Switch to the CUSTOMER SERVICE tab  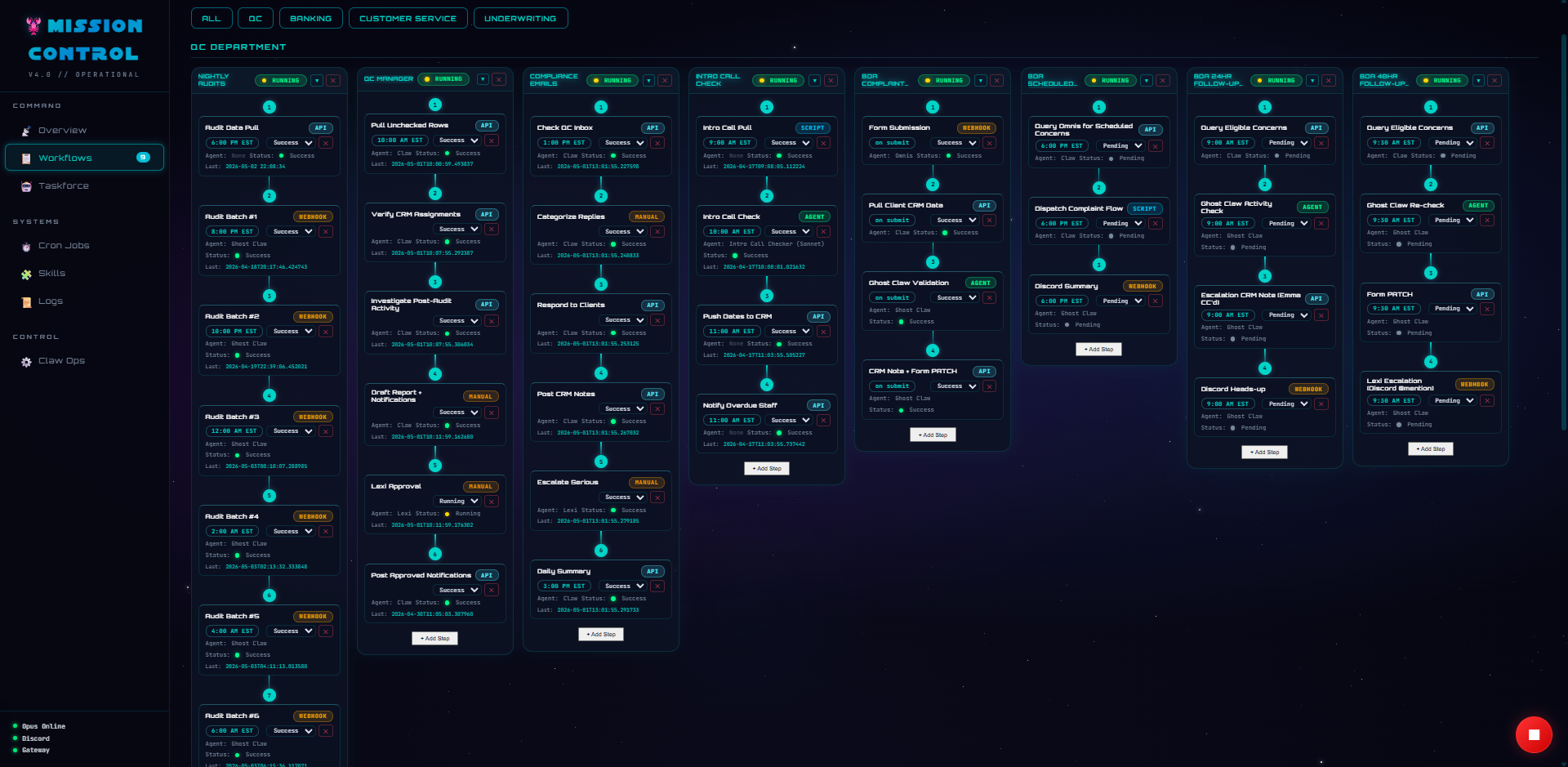coord(408,18)
